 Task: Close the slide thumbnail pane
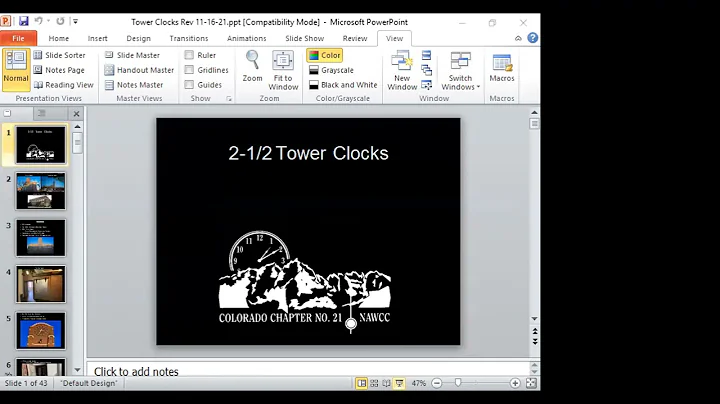click(x=76, y=113)
